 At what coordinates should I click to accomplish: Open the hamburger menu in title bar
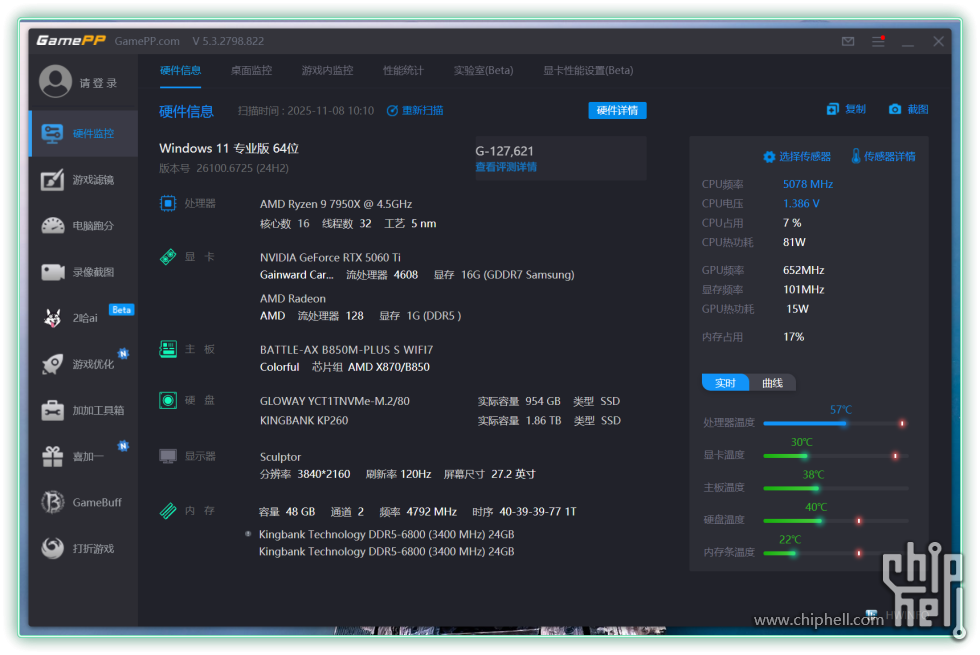point(878,41)
